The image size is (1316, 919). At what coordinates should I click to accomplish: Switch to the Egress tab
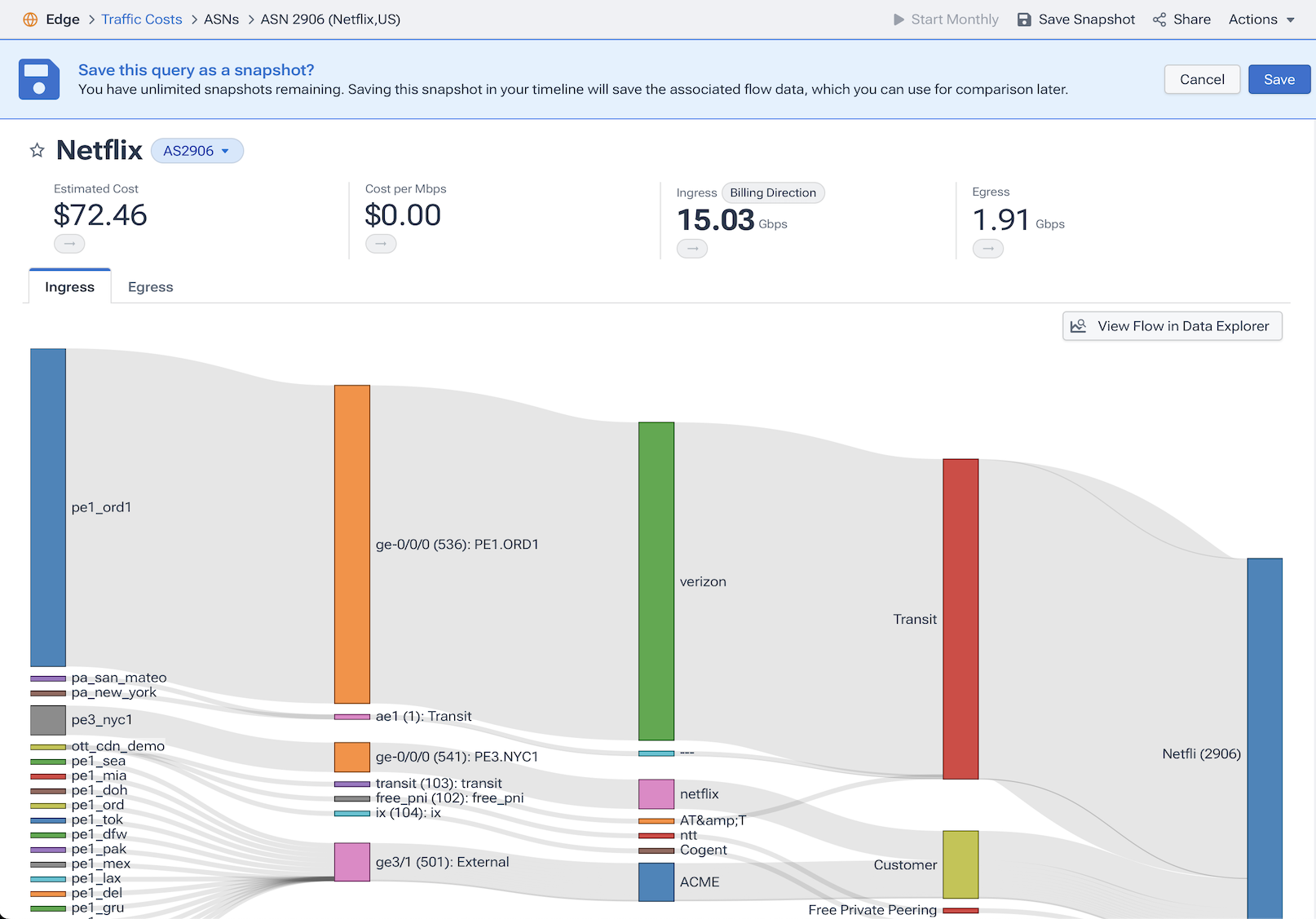(x=150, y=287)
